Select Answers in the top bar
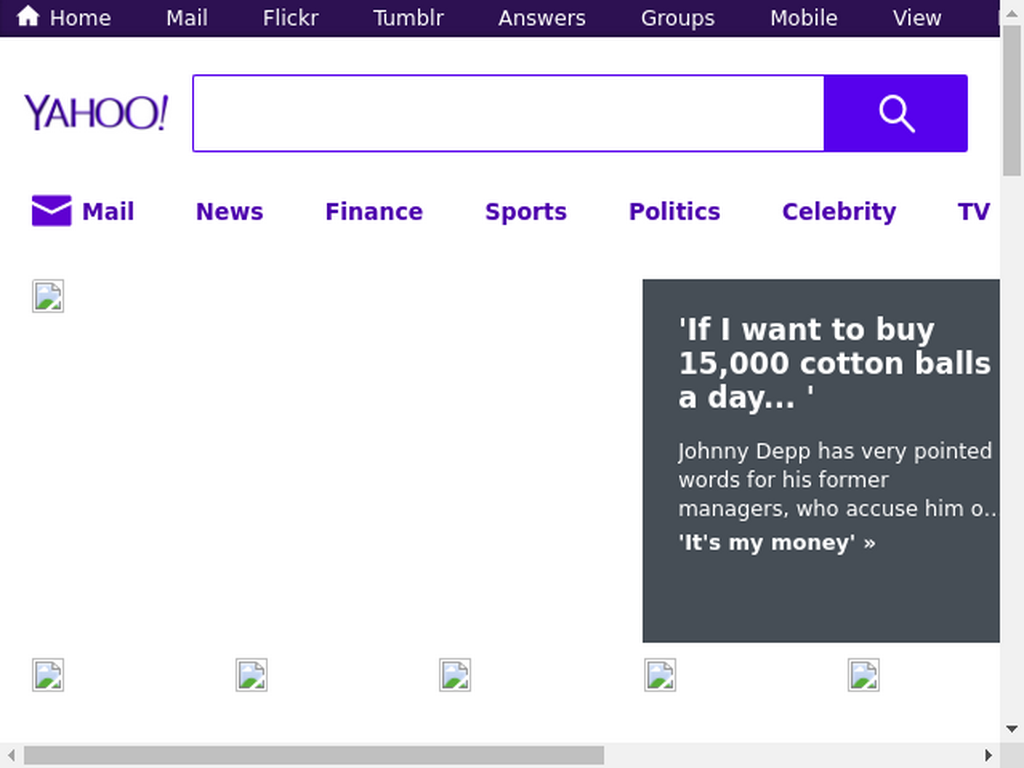Screen dimensions: 1024x768 pos(541,18)
